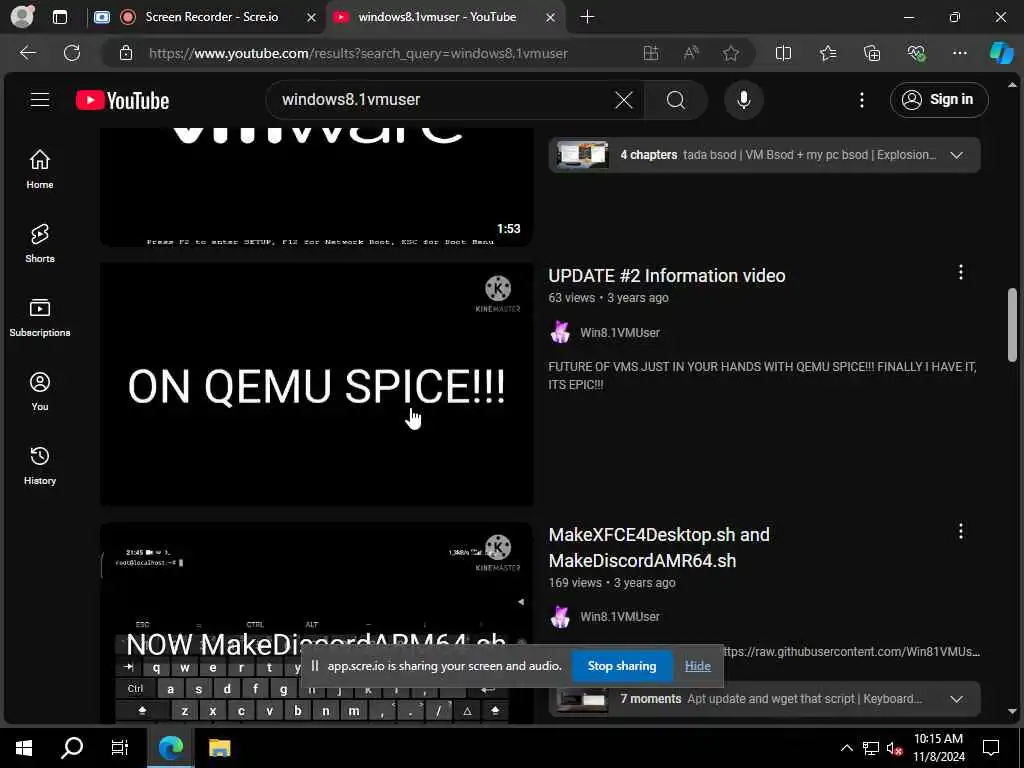Open Home in the sidebar
Image resolution: width=1024 pixels, height=768 pixels.
pos(40,169)
